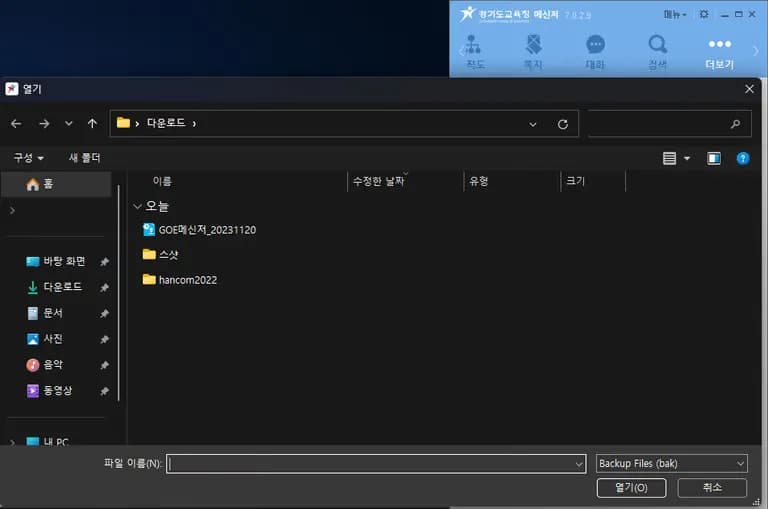Click the navigation pane scrollbar
The height and width of the screenshot is (509, 768).
click(x=119, y=293)
